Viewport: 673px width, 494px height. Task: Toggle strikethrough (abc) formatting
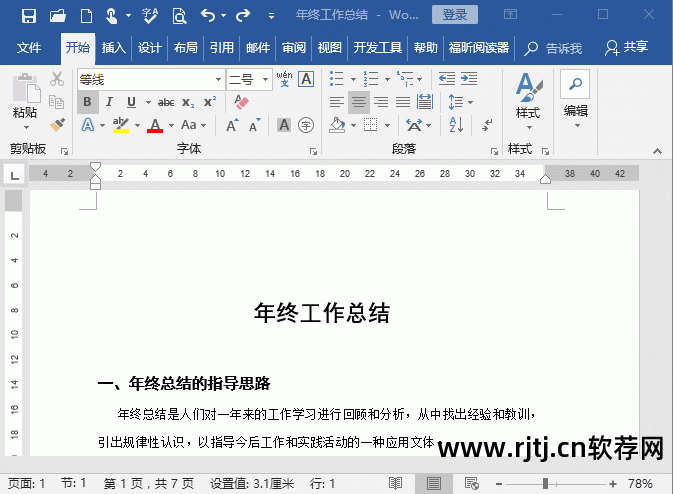coord(166,102)
